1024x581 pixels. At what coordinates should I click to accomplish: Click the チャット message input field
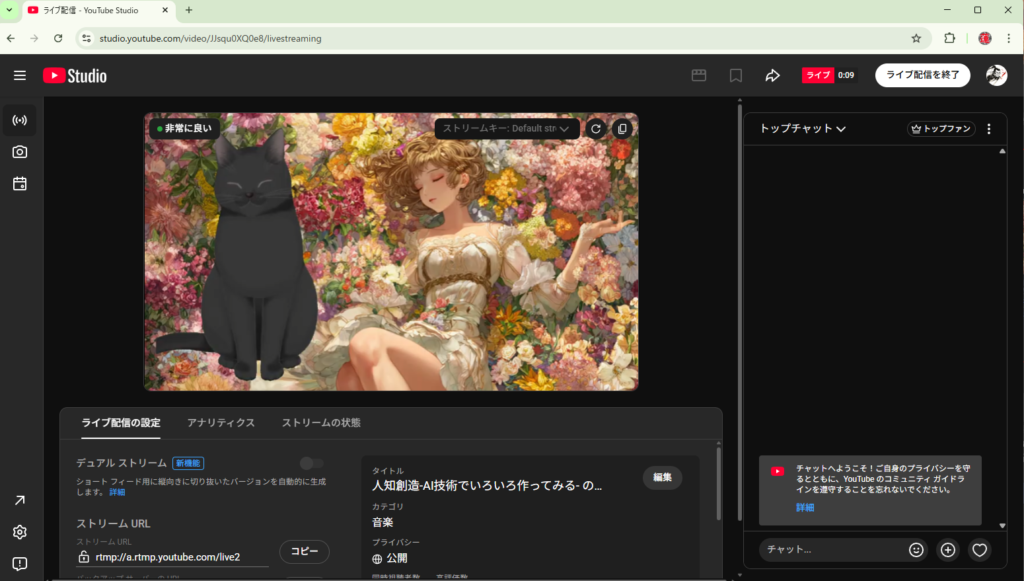click(x=830, y=549)
